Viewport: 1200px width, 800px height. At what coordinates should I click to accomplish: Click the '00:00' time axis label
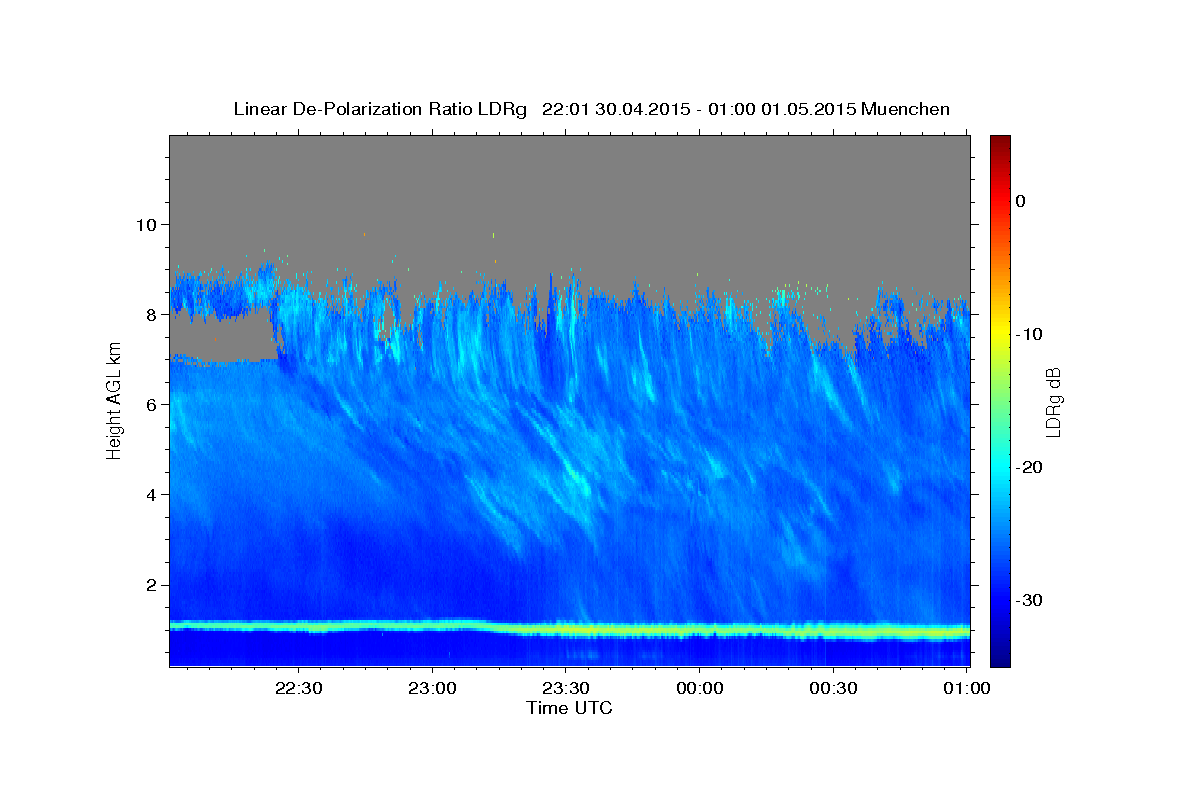(x=699, y=688)
